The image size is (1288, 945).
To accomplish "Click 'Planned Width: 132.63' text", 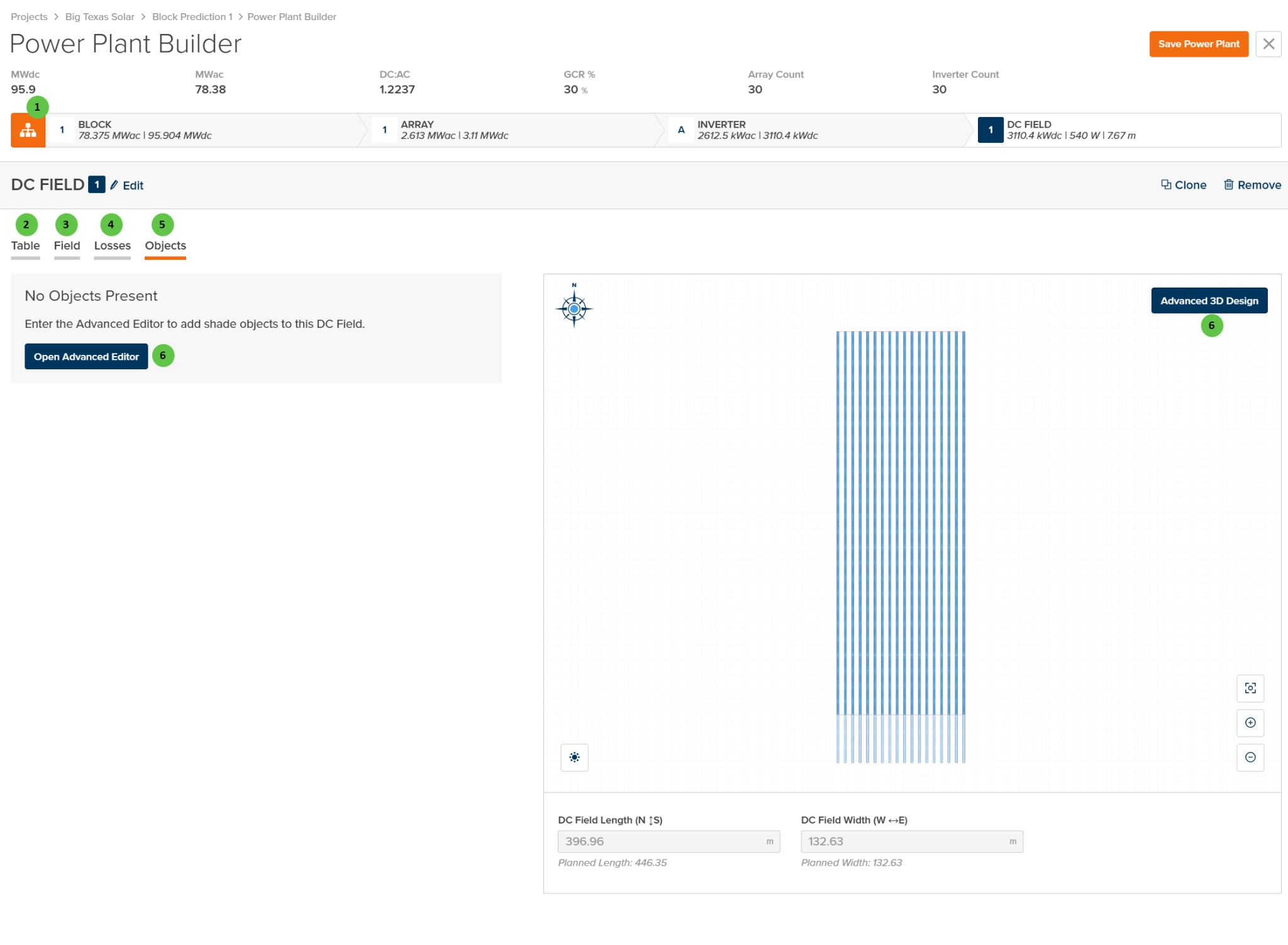I will coord(851,863).
